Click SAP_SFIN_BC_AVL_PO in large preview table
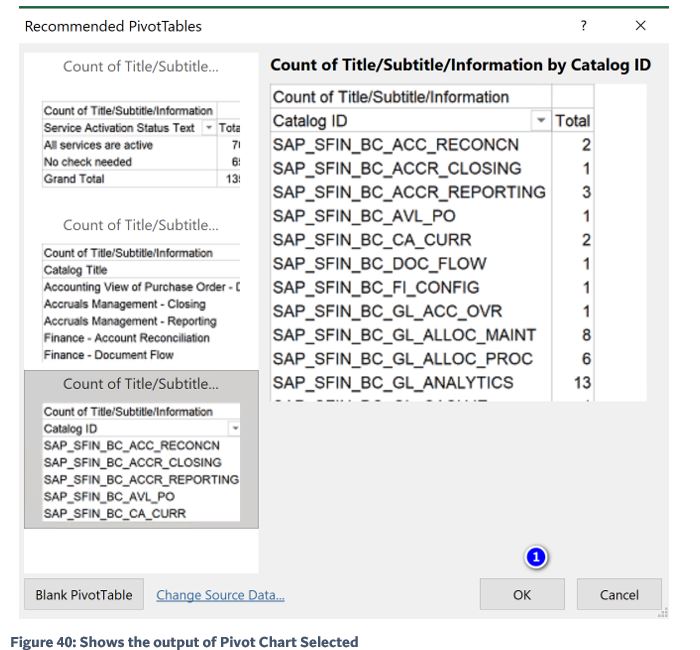Screen dimensions: 700x650 [364, 216]
